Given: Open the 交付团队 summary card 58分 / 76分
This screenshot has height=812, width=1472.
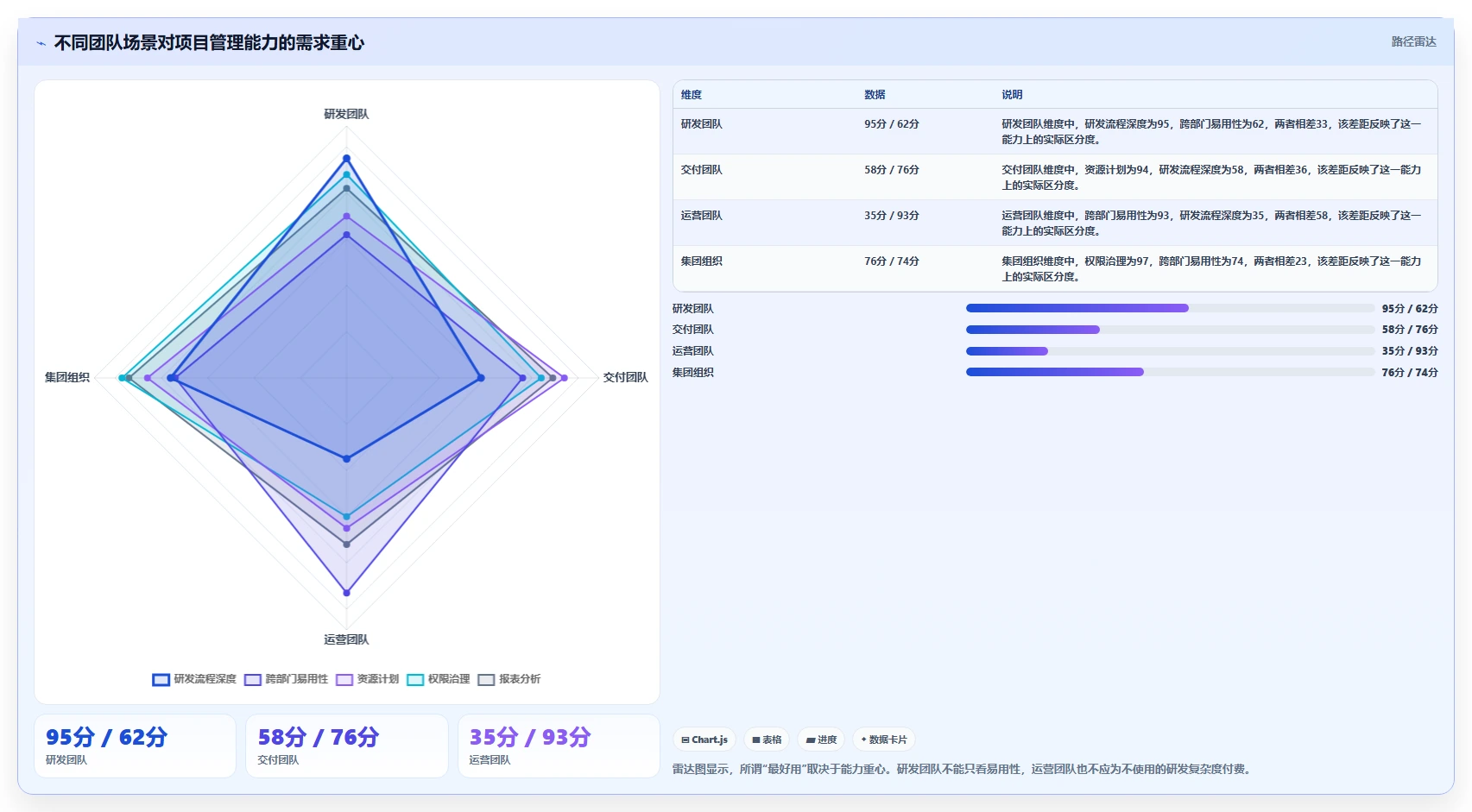Looking at the screenshot, I should pyautogui.click(x=347, y=746).
